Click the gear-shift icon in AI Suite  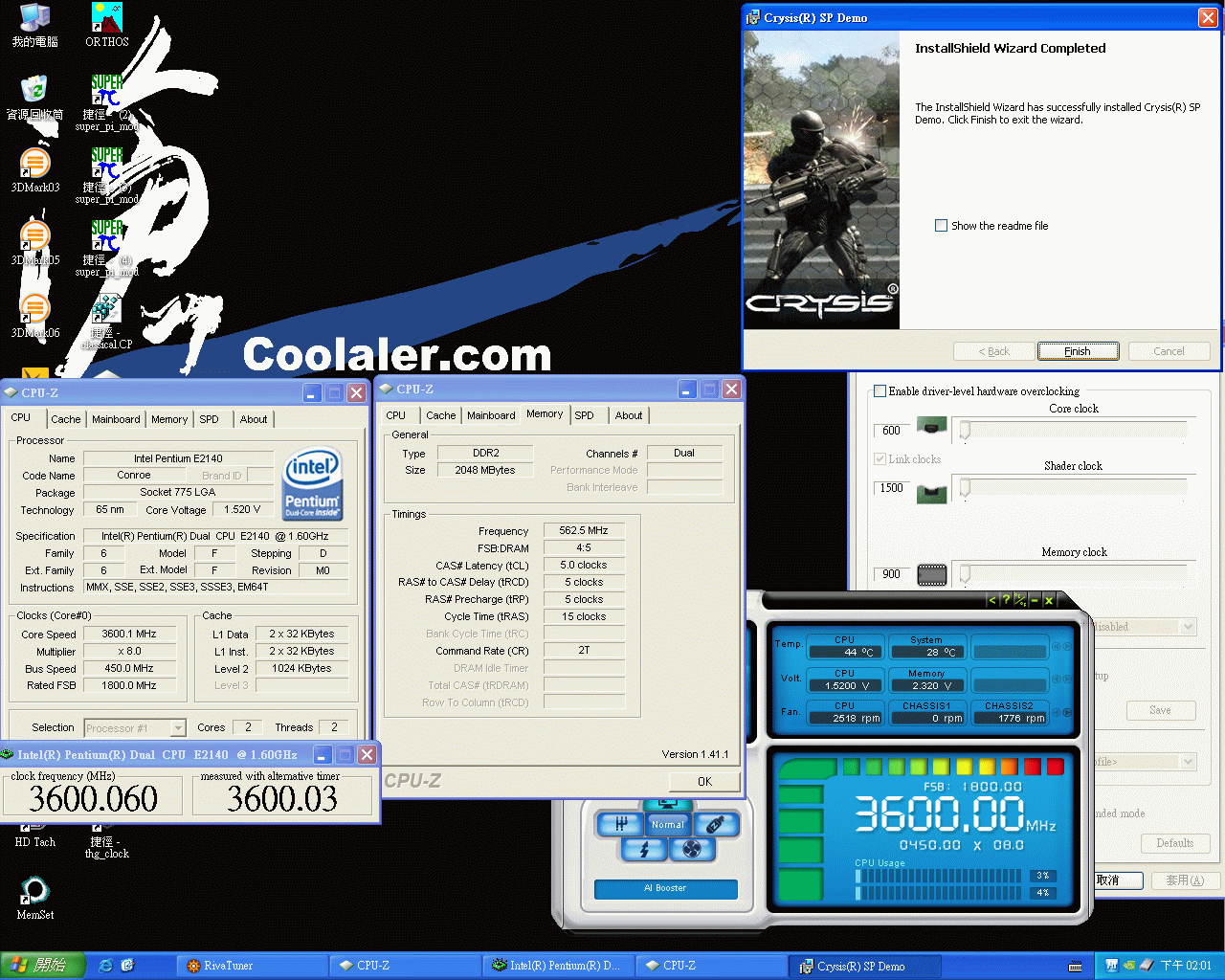pos(619,824)
